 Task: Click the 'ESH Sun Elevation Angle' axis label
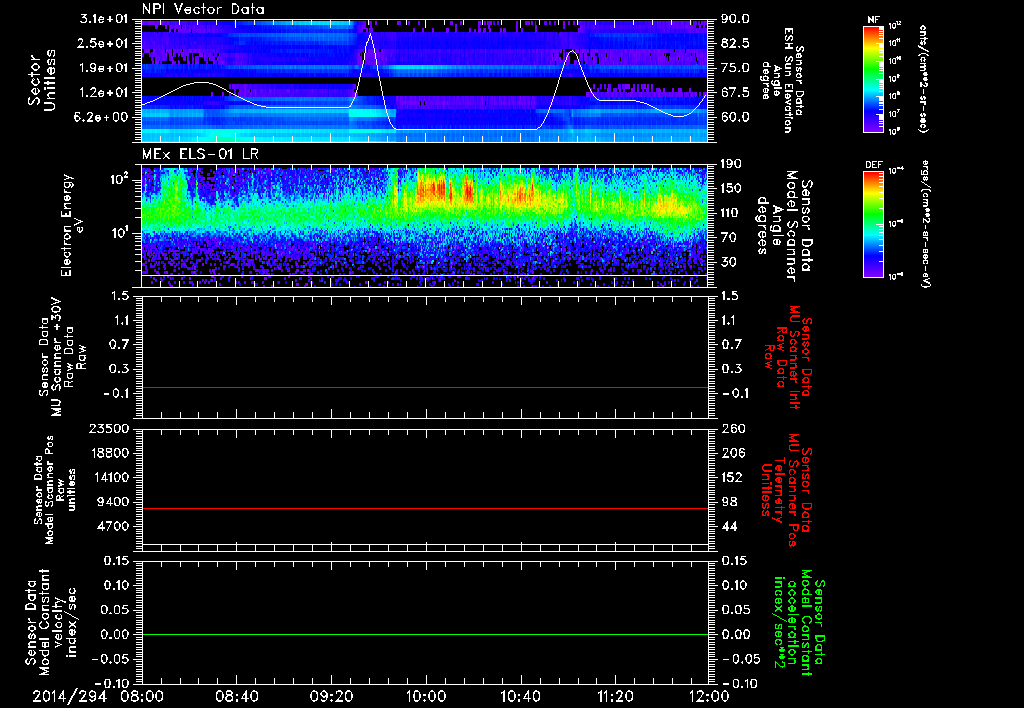(782, 80)
